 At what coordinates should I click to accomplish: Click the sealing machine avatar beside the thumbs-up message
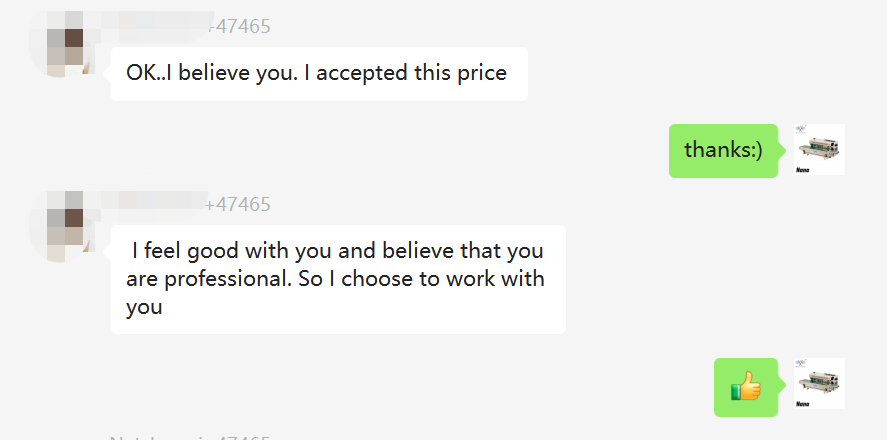pos(818,383)
